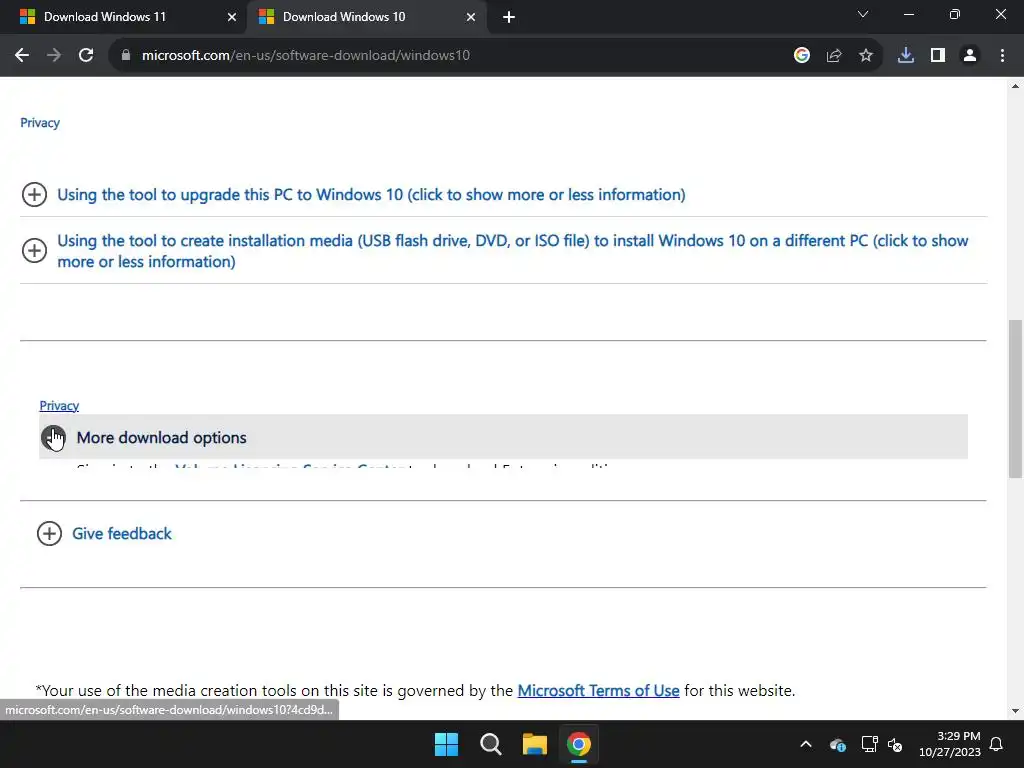The height and width of the screenshot is (768, 1024).
Task: Restore down the Chrome window
Action: tap(955, 14)
